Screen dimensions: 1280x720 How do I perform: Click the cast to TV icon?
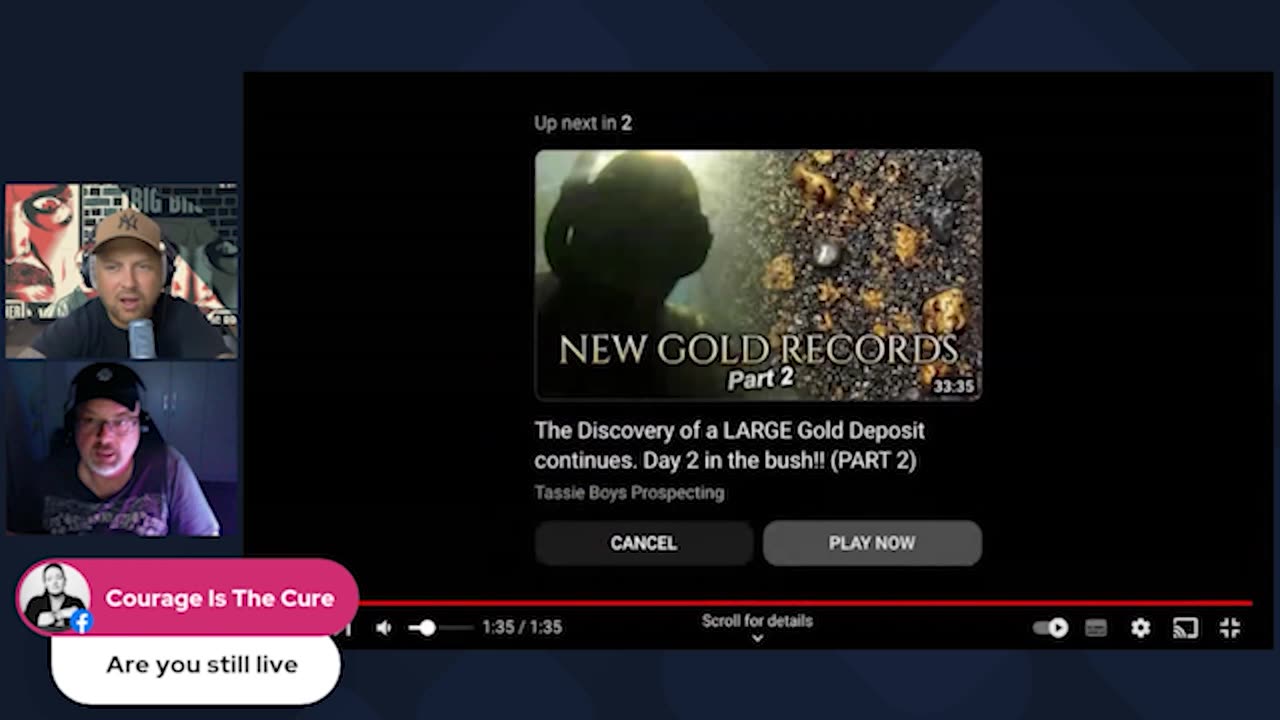1185,627
